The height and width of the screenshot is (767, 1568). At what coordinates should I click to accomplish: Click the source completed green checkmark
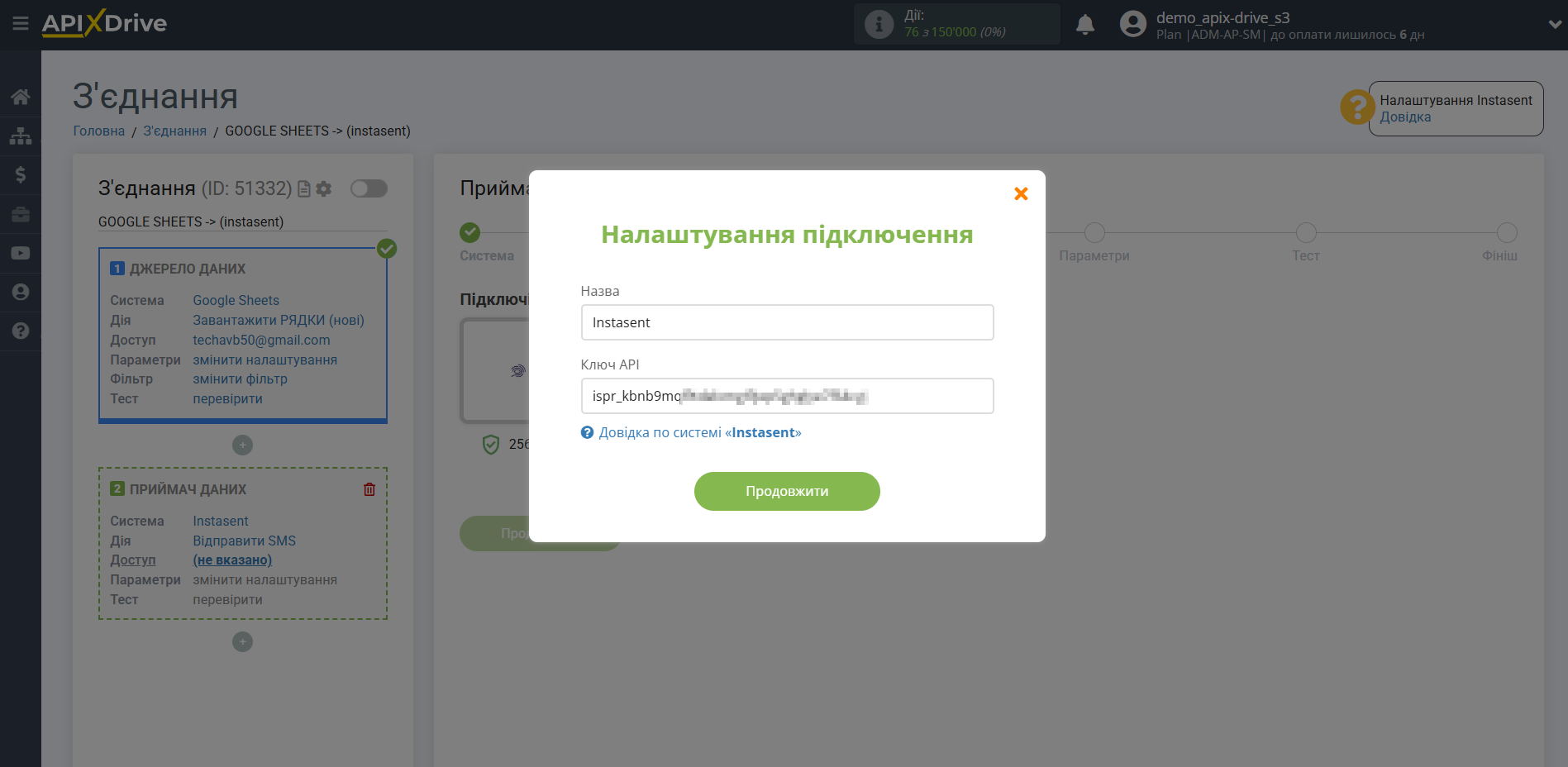coord(387,249)
